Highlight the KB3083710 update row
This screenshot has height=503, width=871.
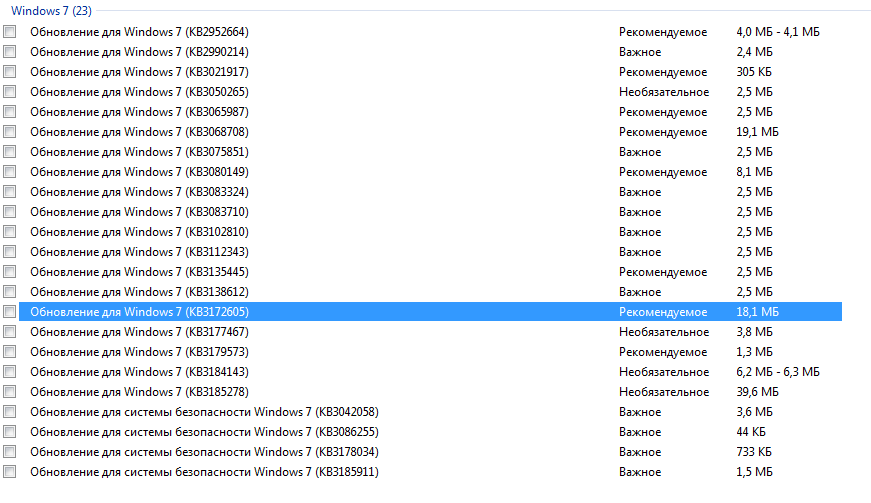(x=431, y=212)
